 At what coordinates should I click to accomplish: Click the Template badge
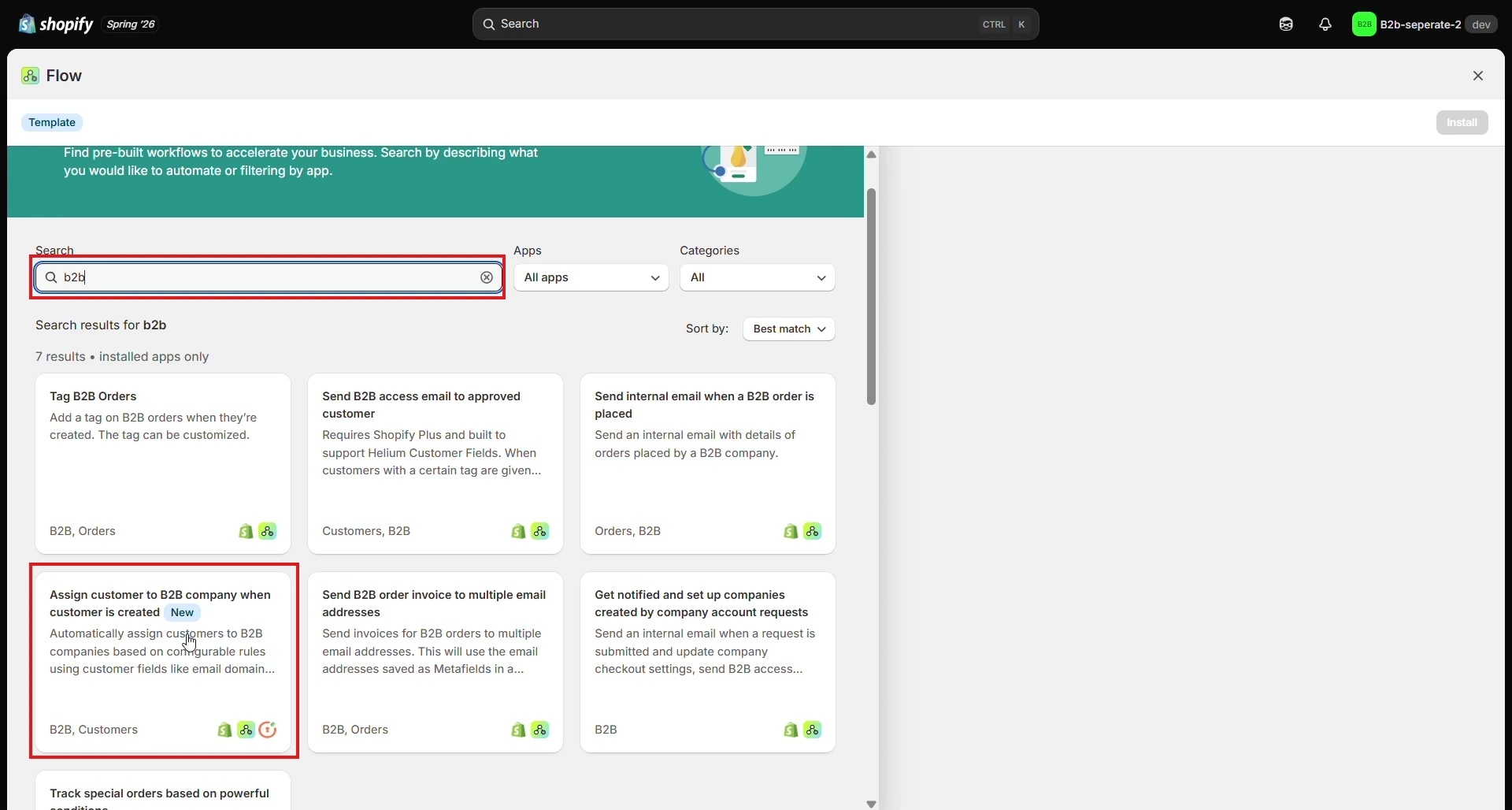pos(52,122)
